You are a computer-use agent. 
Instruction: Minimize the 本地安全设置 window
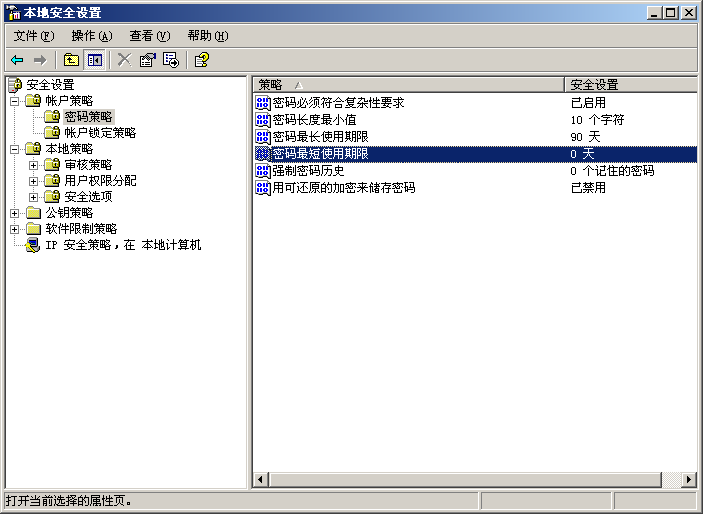[x=654, y=13]
